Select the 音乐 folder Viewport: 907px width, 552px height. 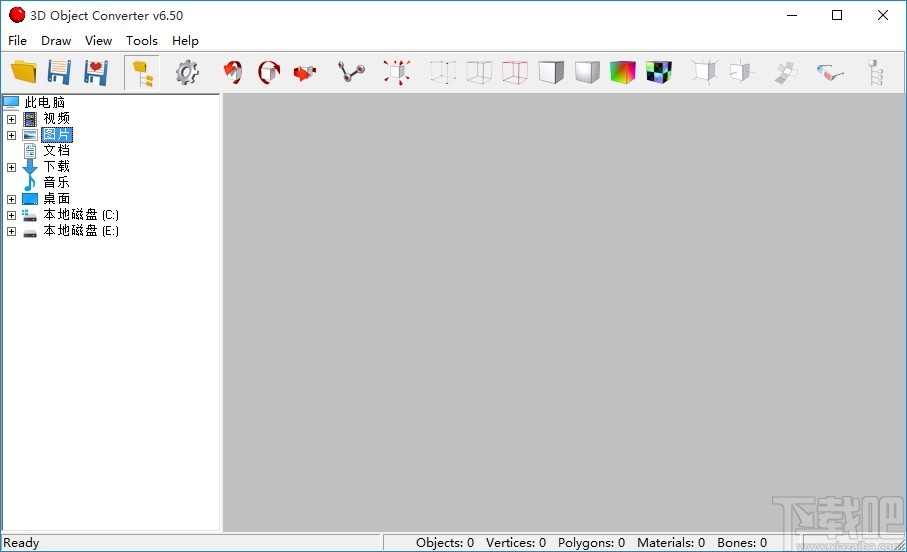57,183
